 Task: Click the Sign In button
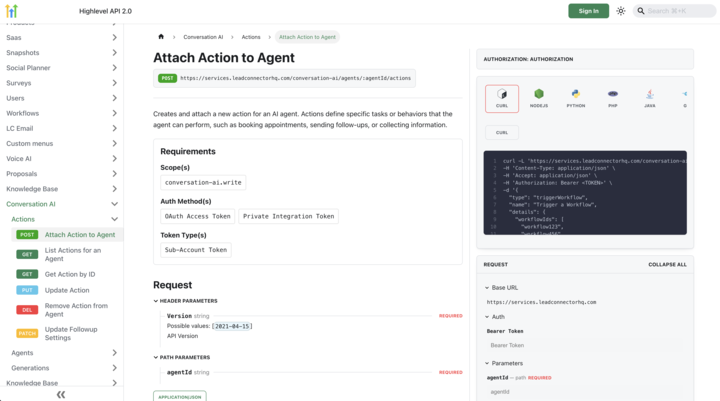tap(588, 11)
